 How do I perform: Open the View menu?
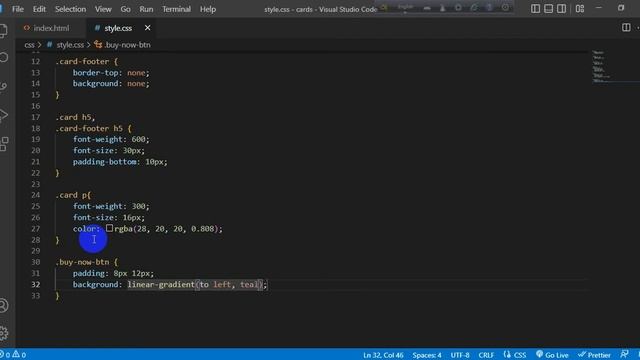pyautogui.click(x=103, y=9)
